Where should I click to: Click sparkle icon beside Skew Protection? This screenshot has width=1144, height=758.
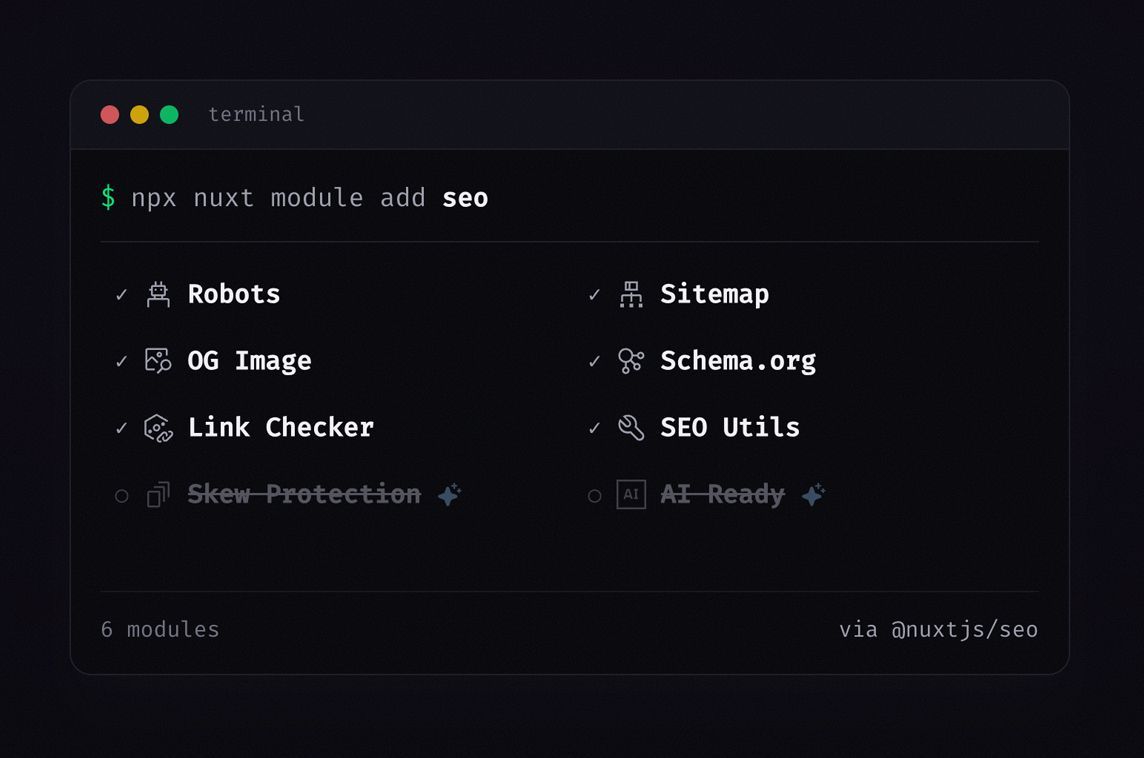pyautogui.click(x=449, y=494)
